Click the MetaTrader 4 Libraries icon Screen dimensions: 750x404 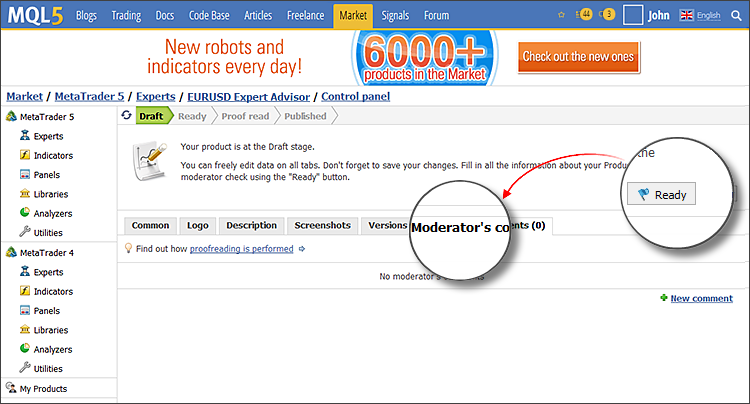point(25,329)
